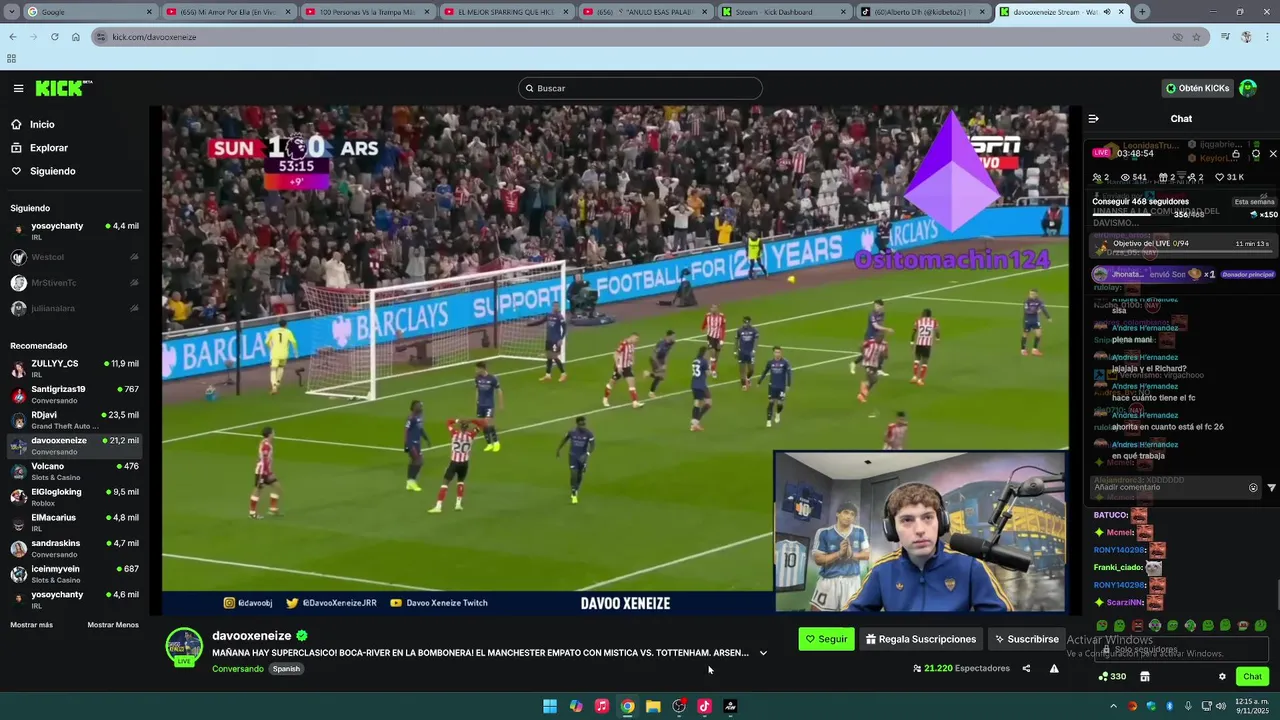The image size is (1280, 720).
Task: Open File Explorer from taskbar
Action: 653,706
